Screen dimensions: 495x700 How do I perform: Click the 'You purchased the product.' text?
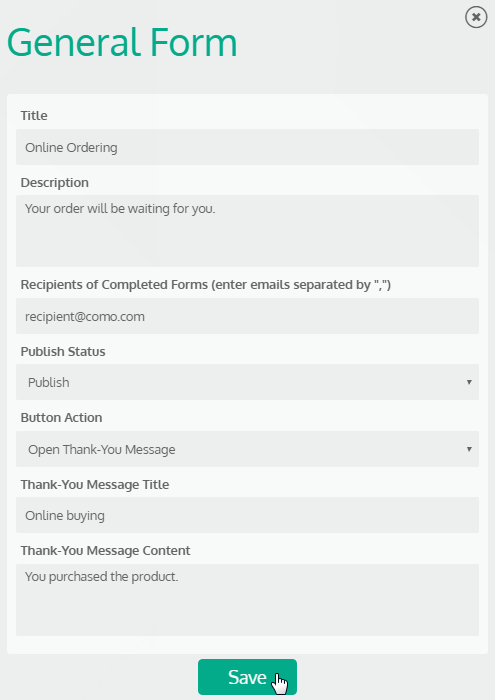101,577
